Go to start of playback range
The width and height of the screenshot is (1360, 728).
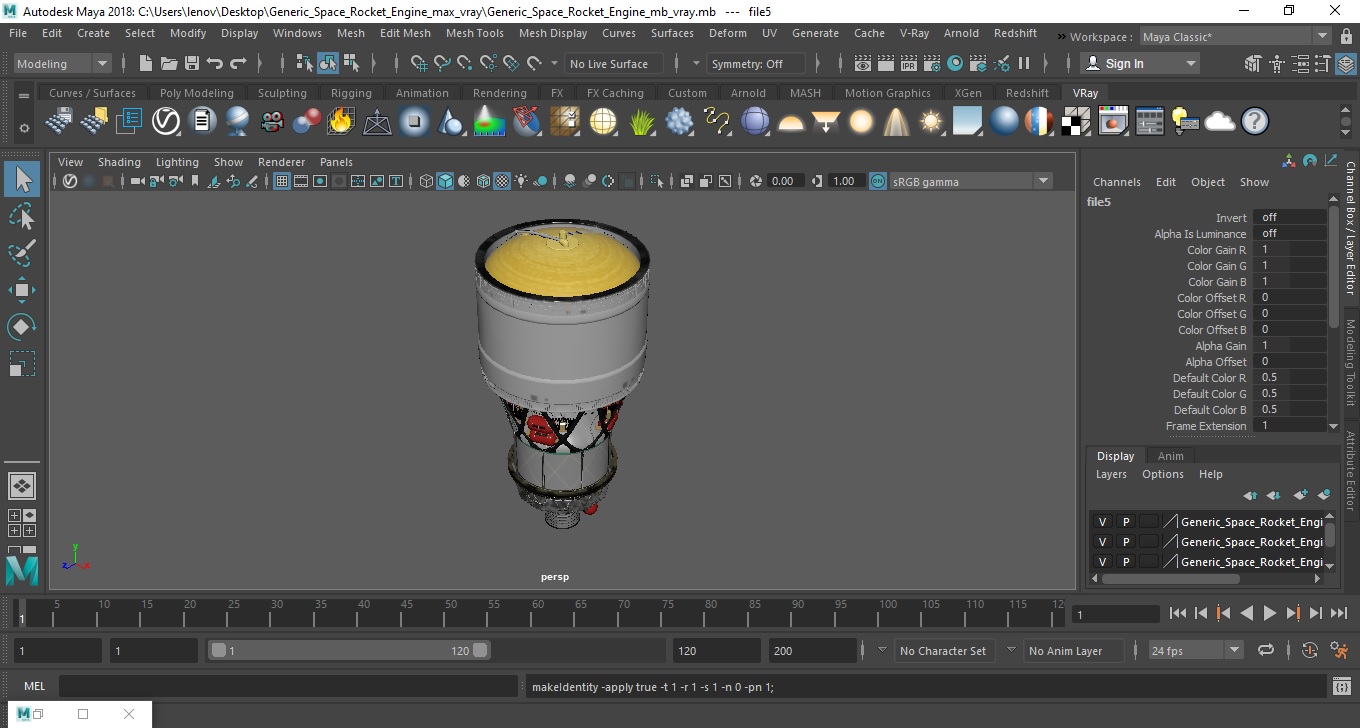(x=1177, y=613)
